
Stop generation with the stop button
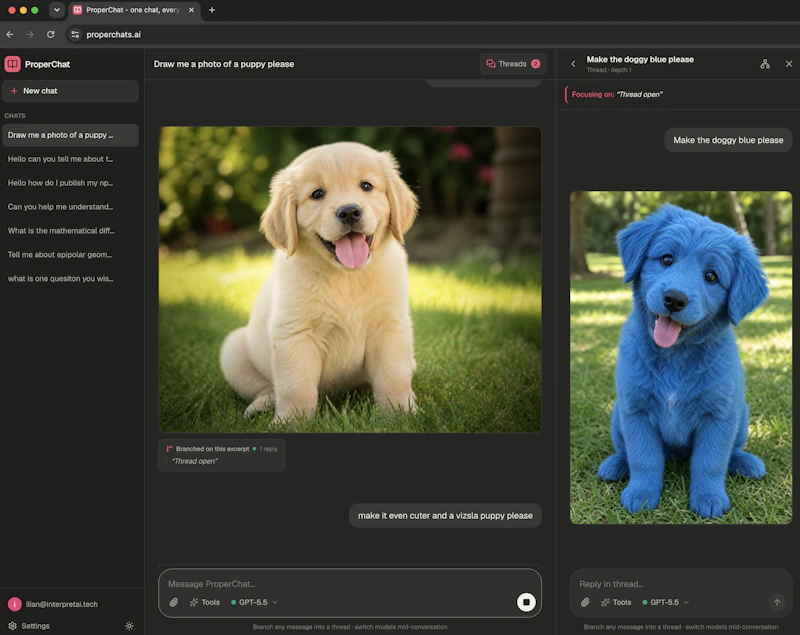pyautogui.click(x=526, y=602)
